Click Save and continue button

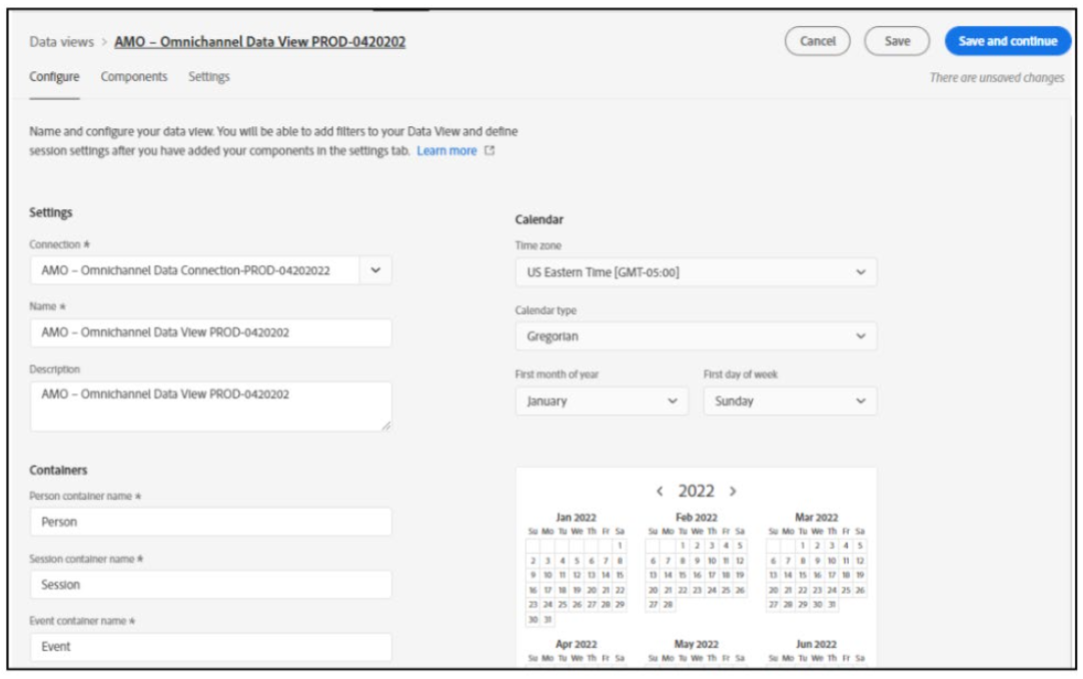point(1008,41)
